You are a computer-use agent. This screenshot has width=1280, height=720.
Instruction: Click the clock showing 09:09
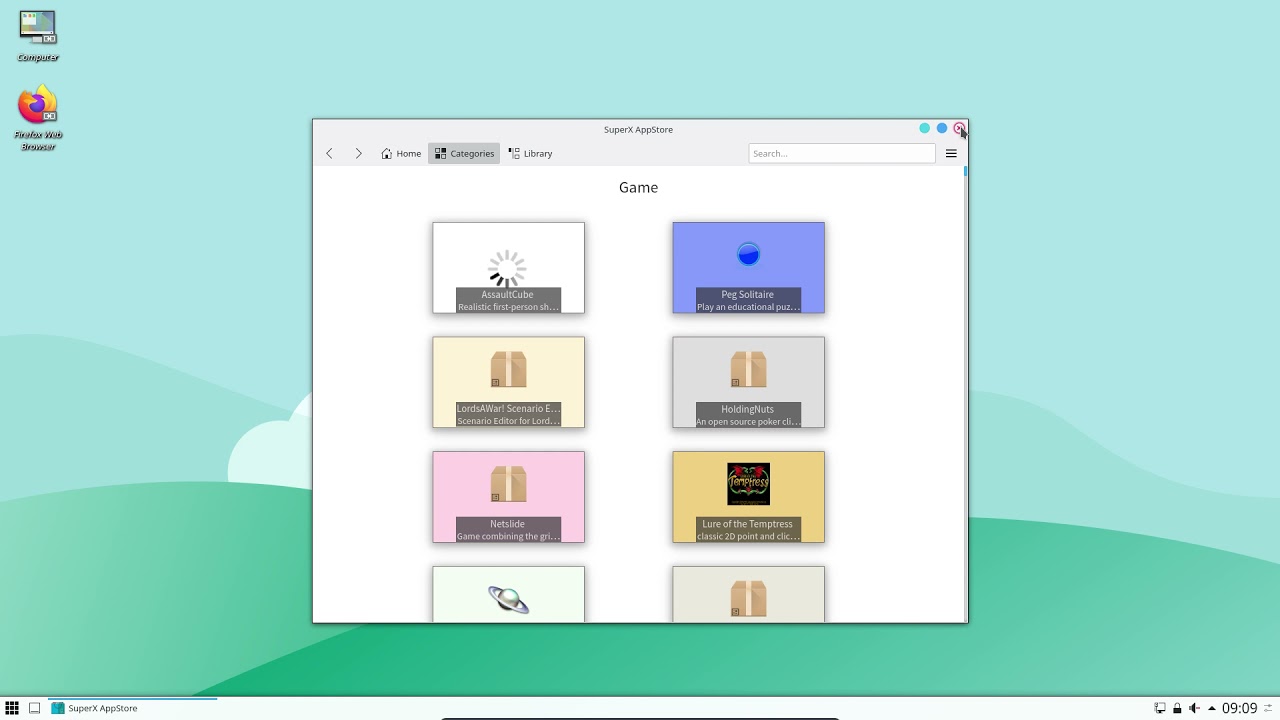1239,708
